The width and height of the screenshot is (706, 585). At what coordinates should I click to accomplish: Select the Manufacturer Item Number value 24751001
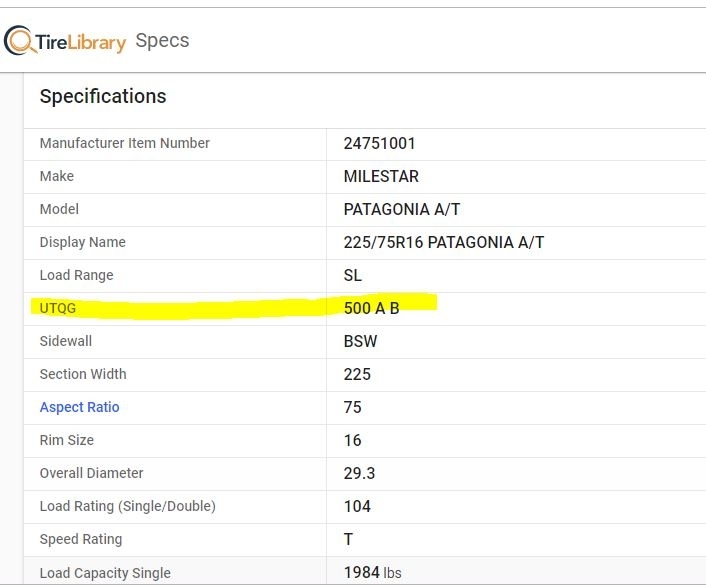click(379, 143)
